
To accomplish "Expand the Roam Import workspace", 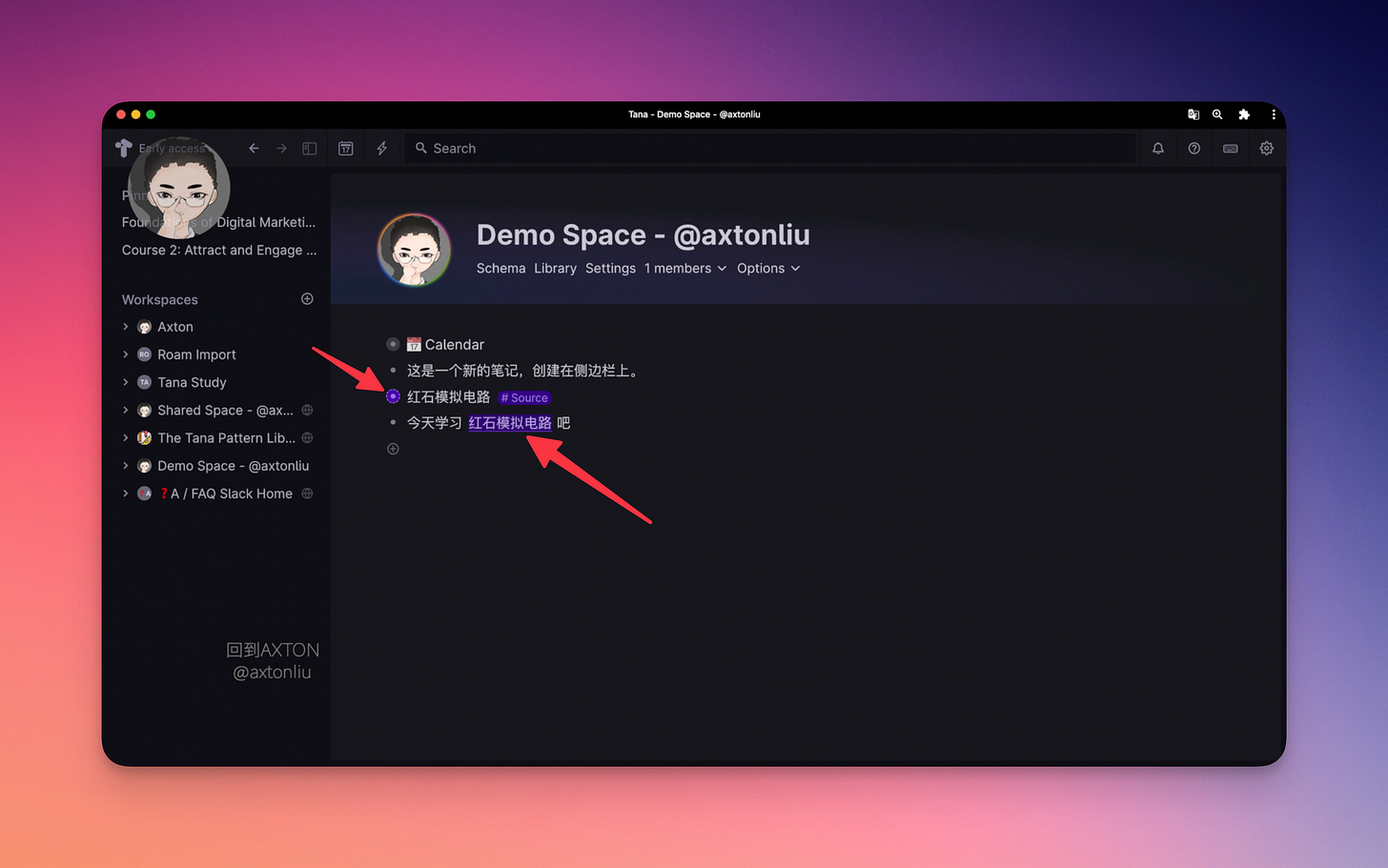I will (126, 354).
